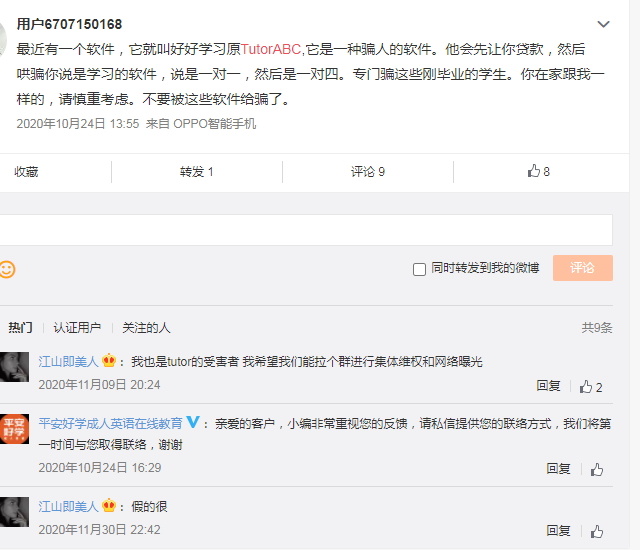Viewport: 640px width, 550px height.
Task: Click the source link OPPO智能手机
Action: click(215, 124)
